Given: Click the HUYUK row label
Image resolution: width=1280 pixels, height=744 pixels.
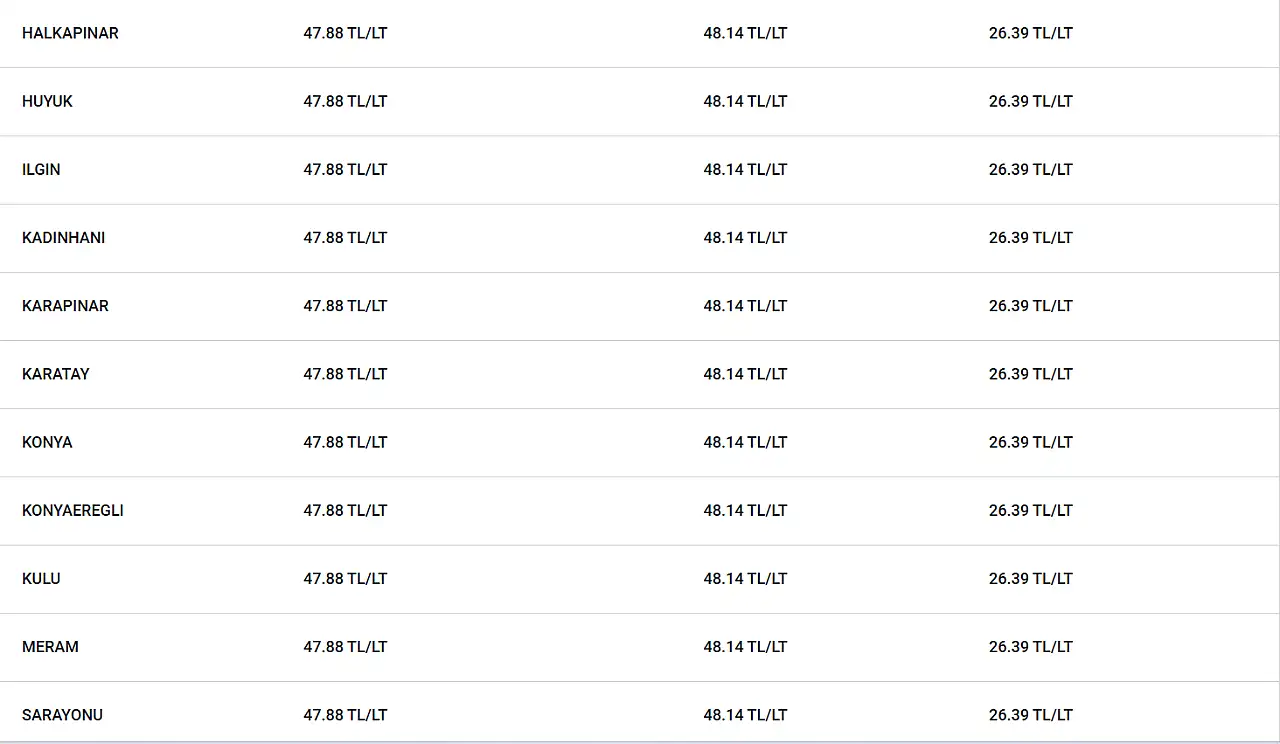Looking at the screenshot, I should [47, 101].
